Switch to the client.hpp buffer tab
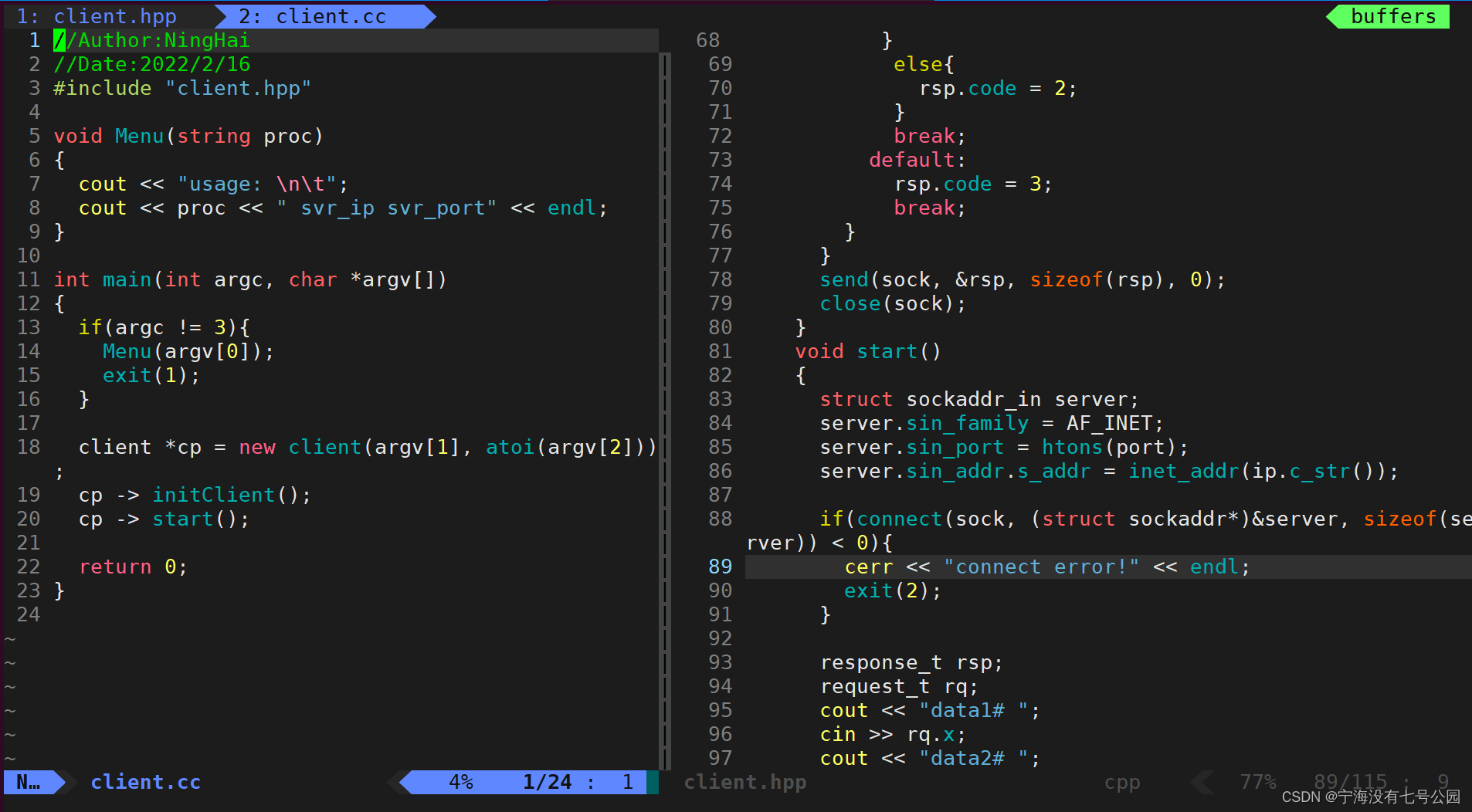Image resolution: width=1472 pixels, height=812 pixels. click(97, 16)
